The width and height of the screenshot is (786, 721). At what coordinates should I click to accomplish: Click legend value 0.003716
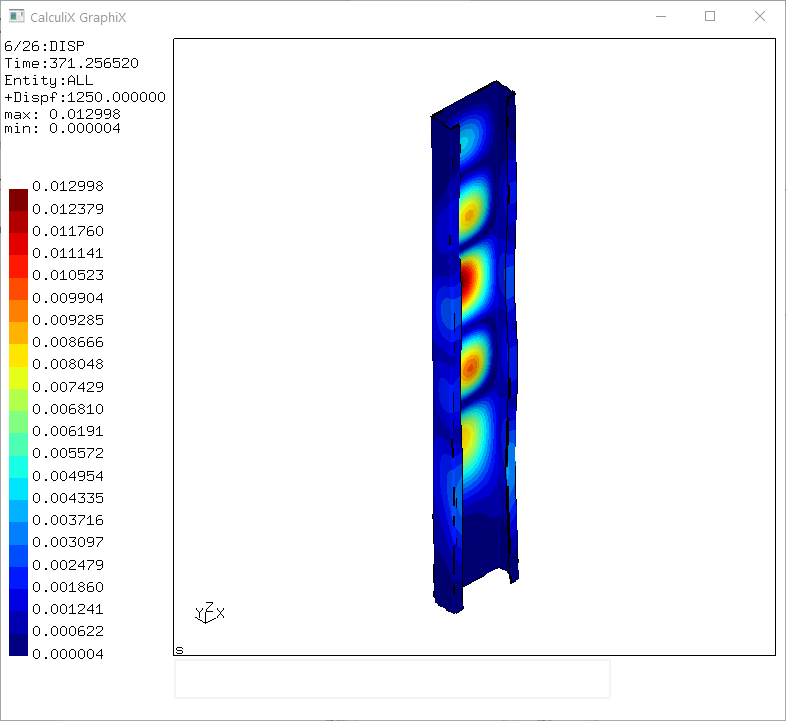pos(68,520)
